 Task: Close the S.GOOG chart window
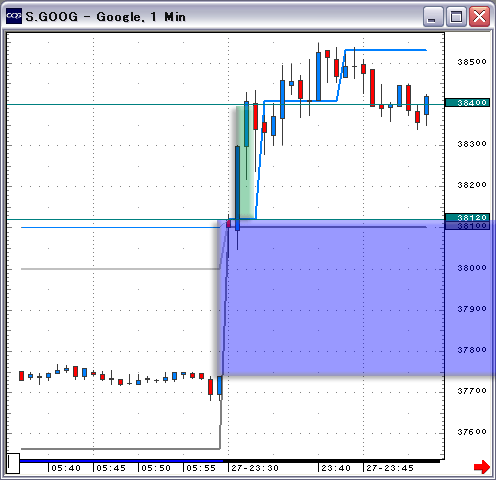(x=479, y=16)
